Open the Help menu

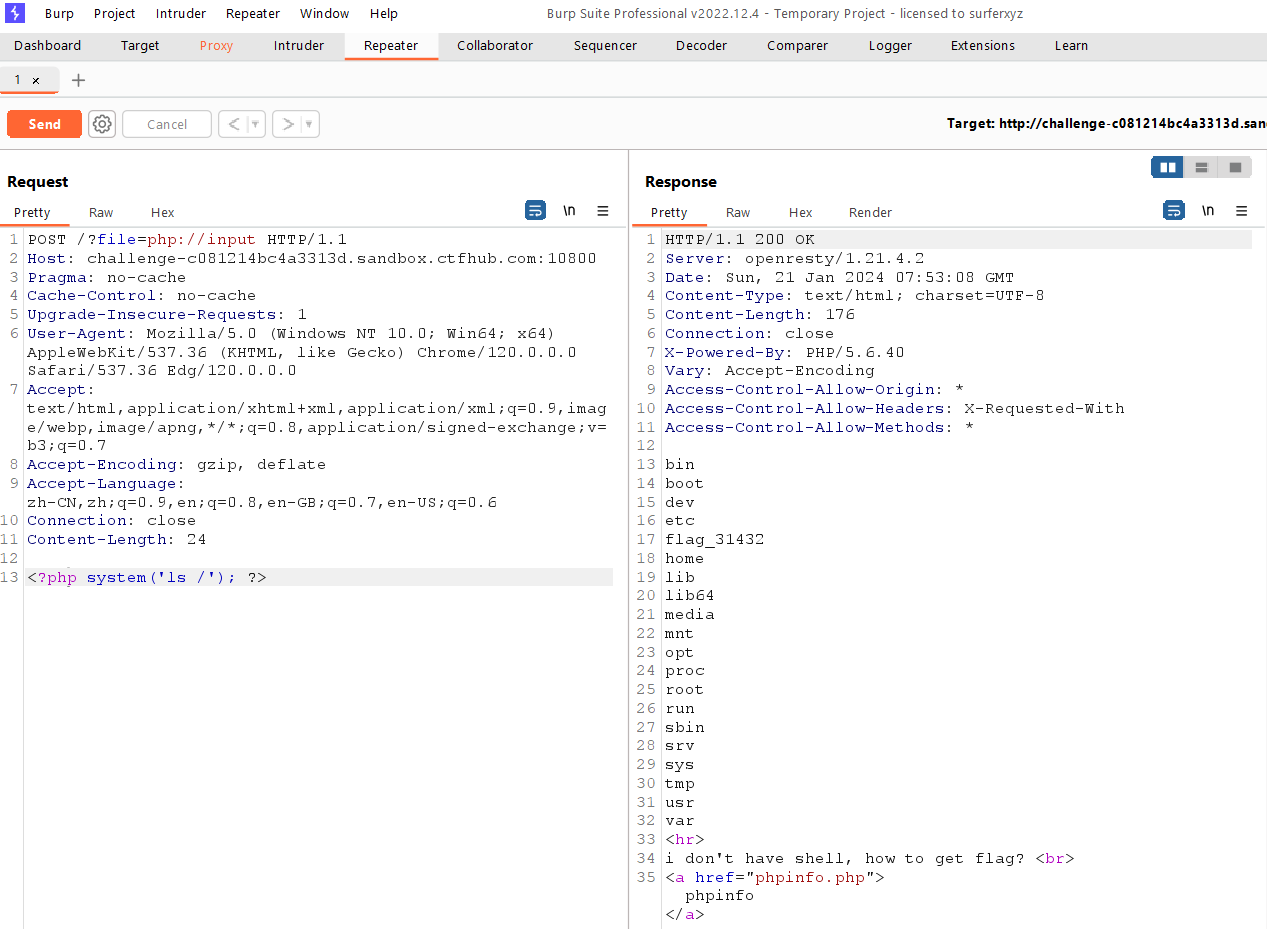click(x=384, y=14)
